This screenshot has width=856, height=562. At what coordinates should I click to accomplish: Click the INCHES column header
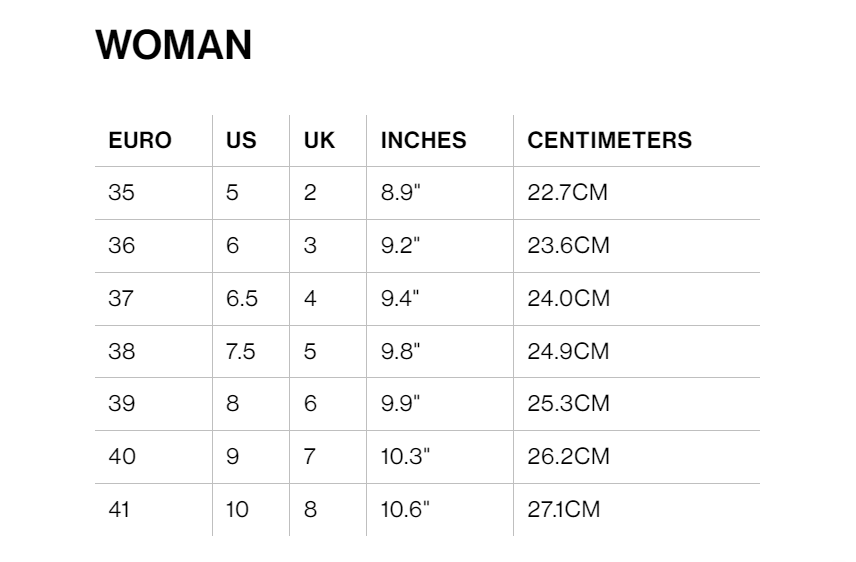[424, 140]
